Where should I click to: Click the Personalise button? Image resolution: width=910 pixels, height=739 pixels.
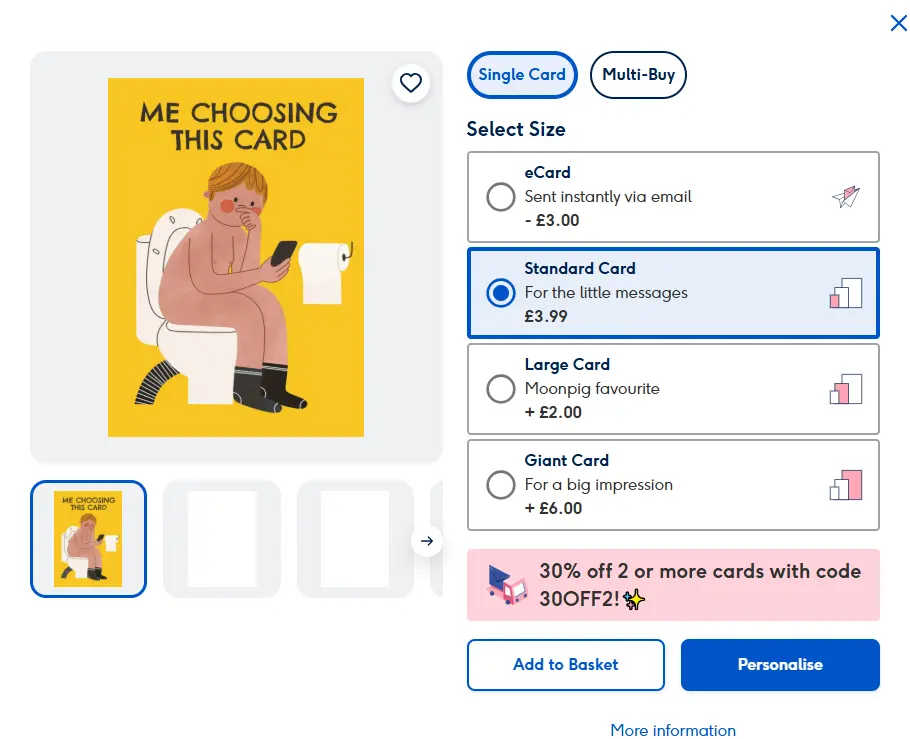point(780,664)
